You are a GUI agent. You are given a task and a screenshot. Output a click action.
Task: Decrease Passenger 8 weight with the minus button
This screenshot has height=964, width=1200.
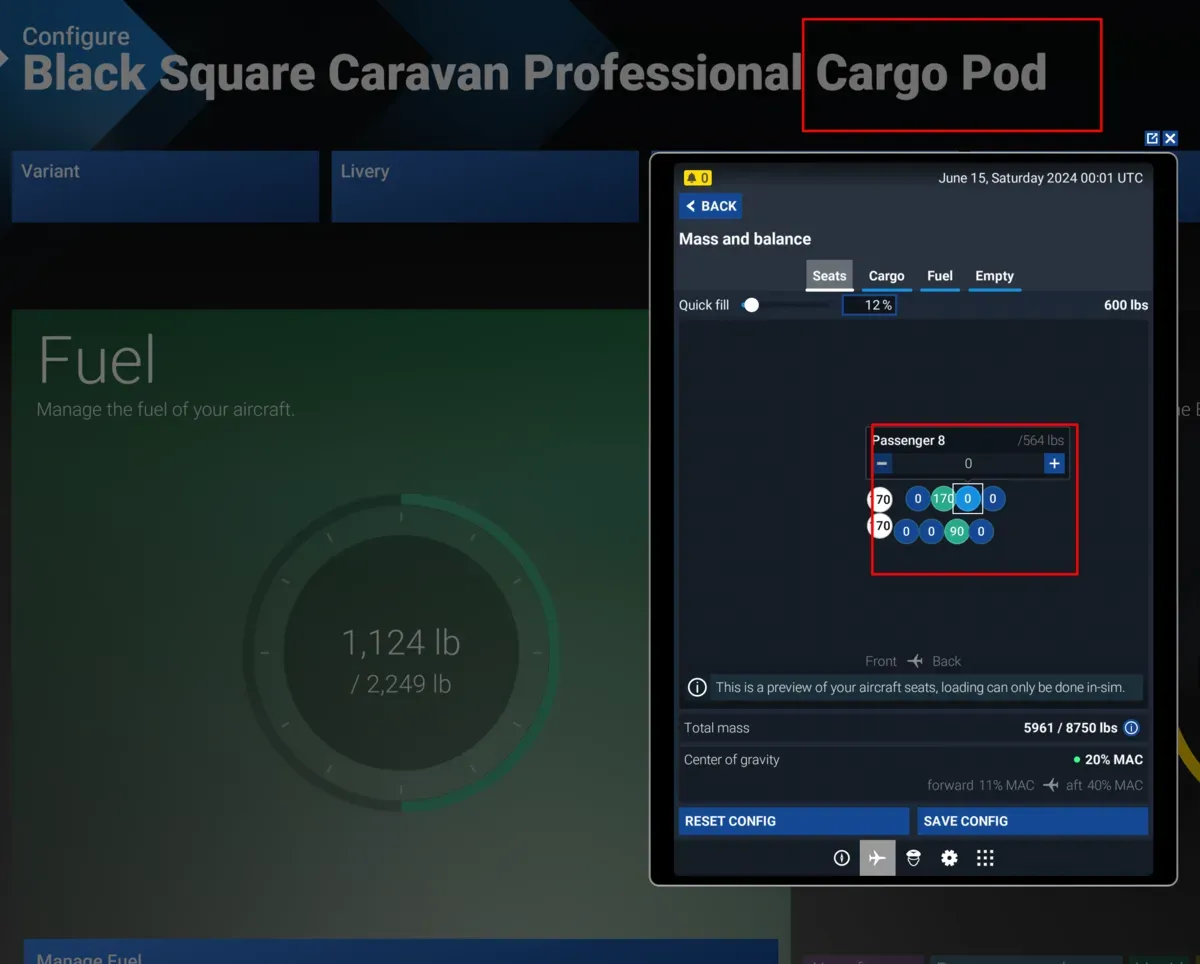[882, 463]
